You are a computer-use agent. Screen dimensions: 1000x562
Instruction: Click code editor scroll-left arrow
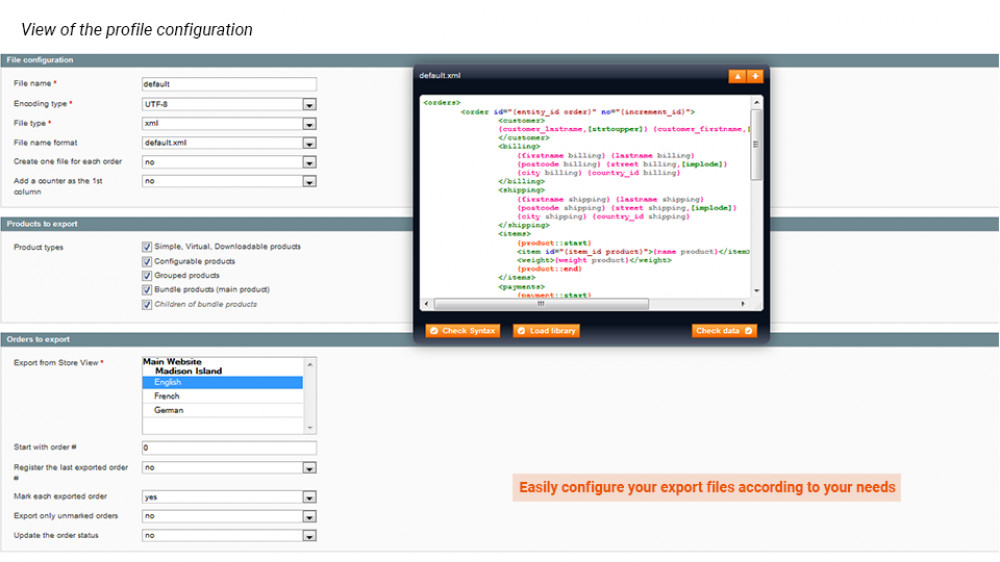pyautogui.click(x=427, y=304)
